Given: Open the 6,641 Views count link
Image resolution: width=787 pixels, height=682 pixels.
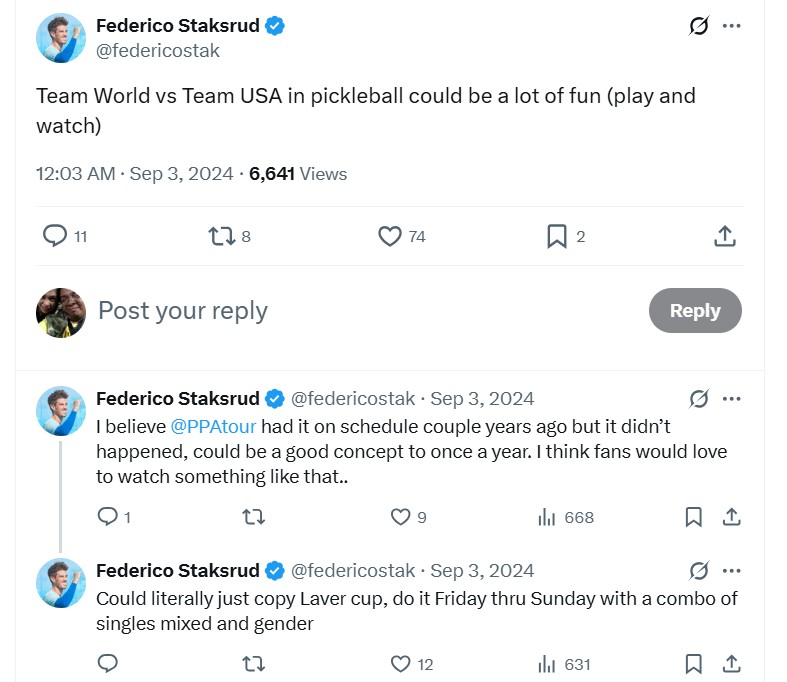Looking at the screenshot, I should [x=298, y=174].
